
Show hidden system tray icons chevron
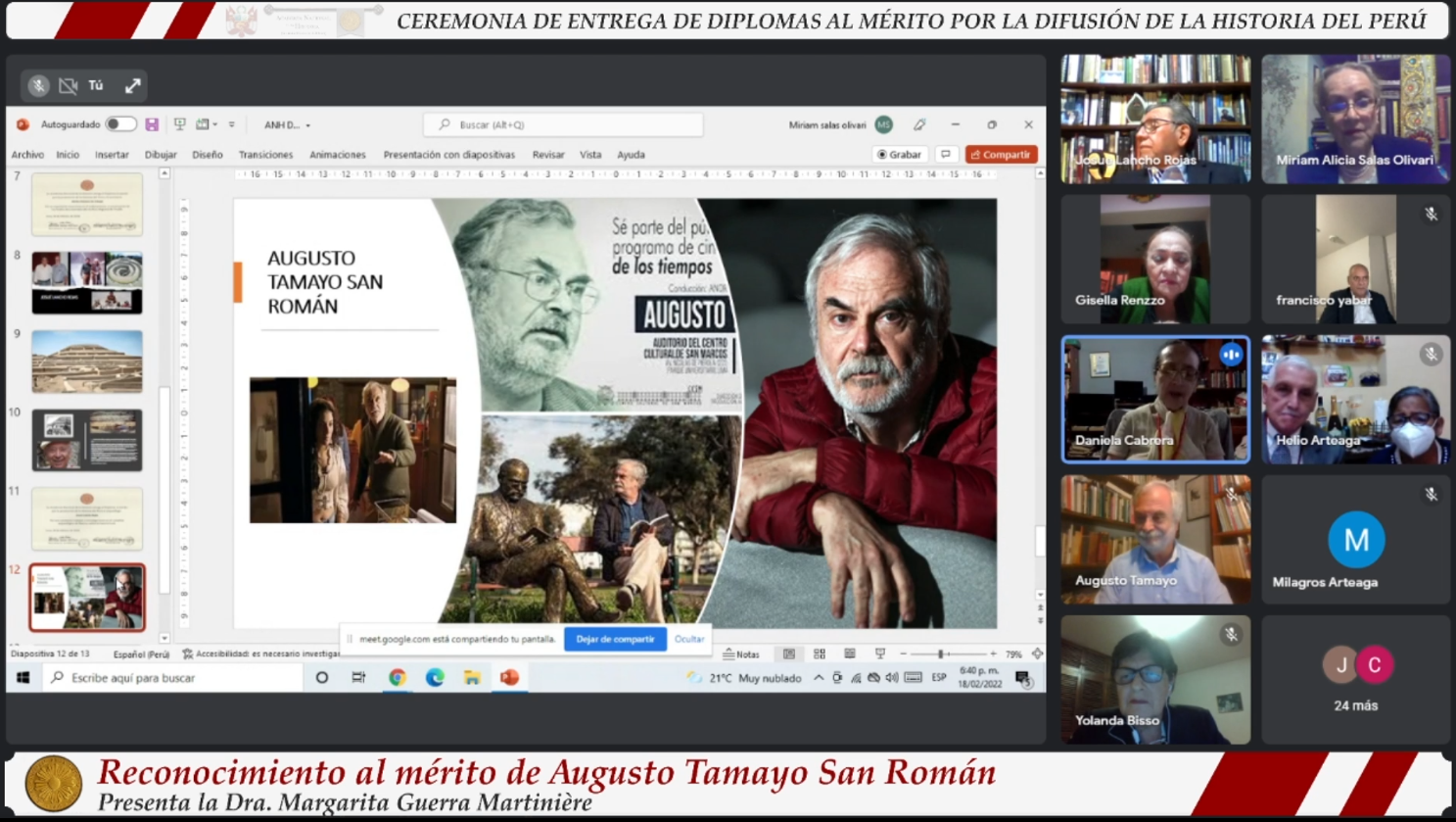[819, 678]
